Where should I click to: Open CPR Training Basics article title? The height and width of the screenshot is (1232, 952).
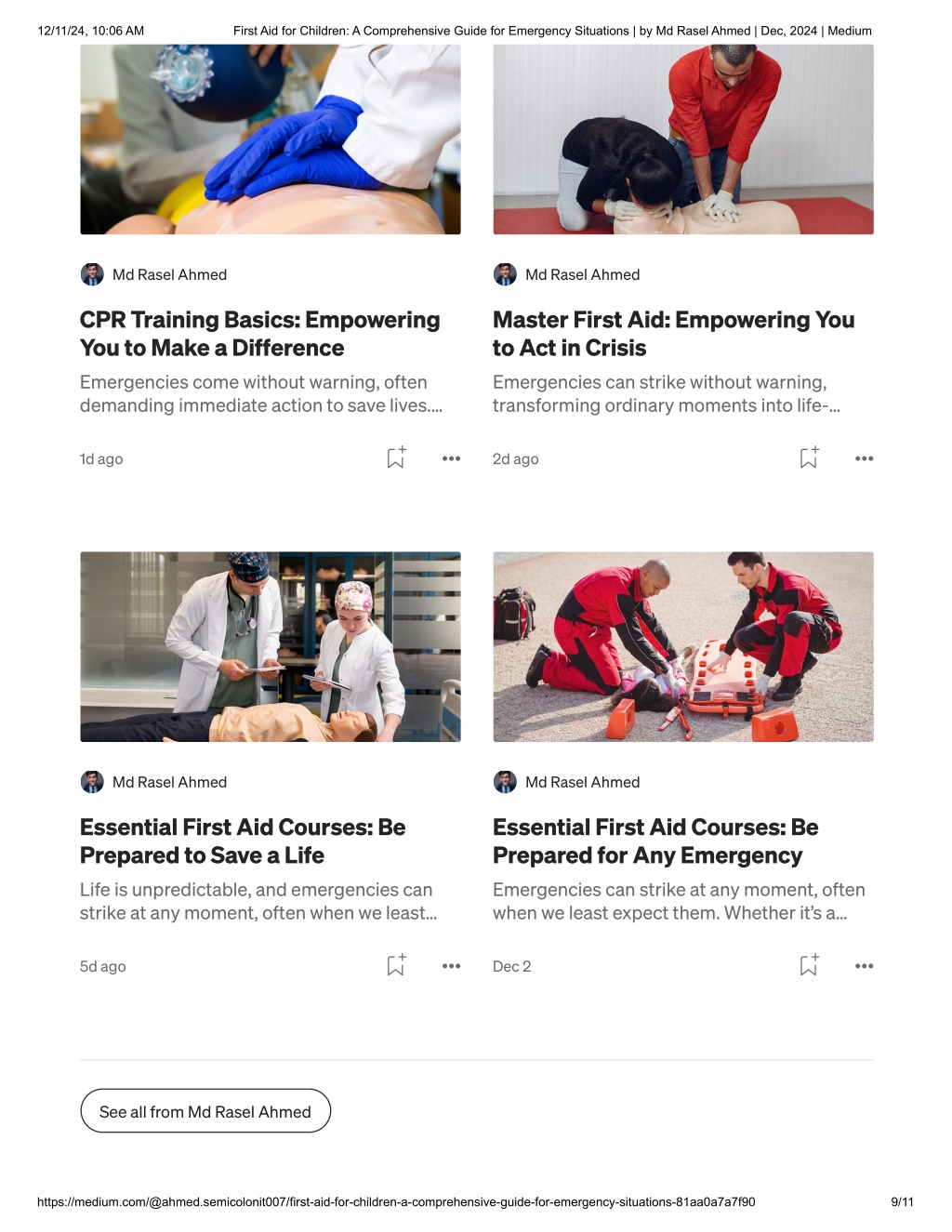(x=260, y=334)
